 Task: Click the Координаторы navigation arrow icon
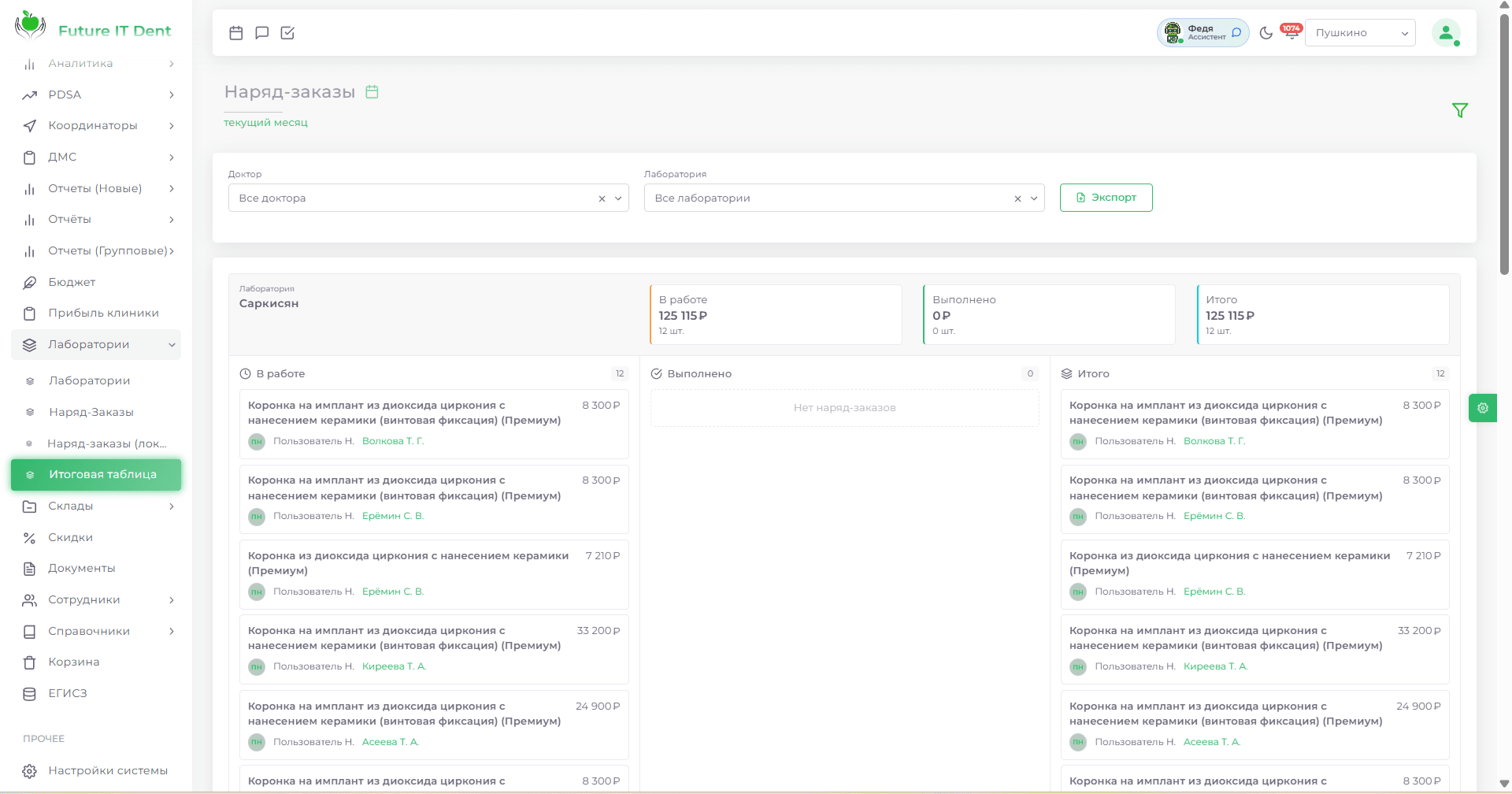[30, 126]
